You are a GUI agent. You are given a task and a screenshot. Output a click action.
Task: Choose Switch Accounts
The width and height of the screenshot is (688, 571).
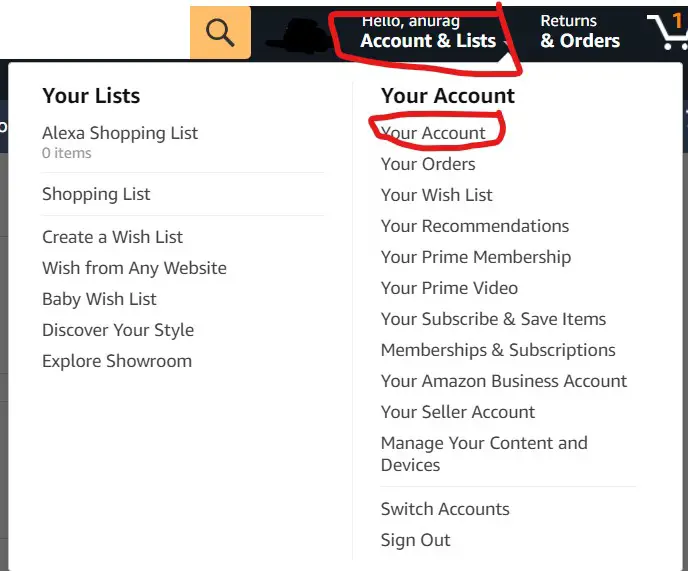pos(445,509)
